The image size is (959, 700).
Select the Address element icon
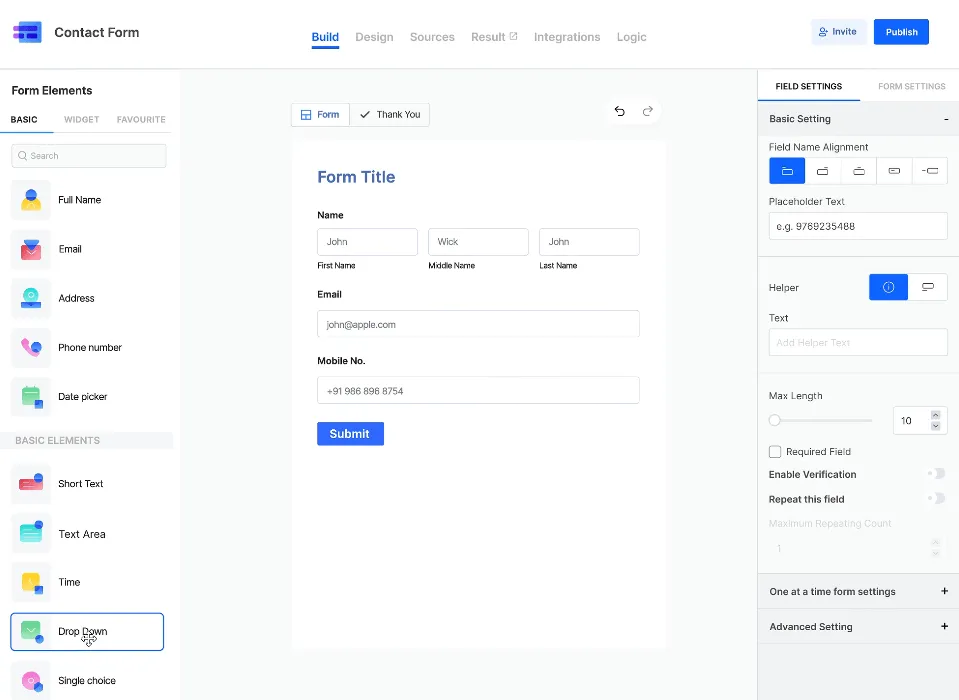31,298
